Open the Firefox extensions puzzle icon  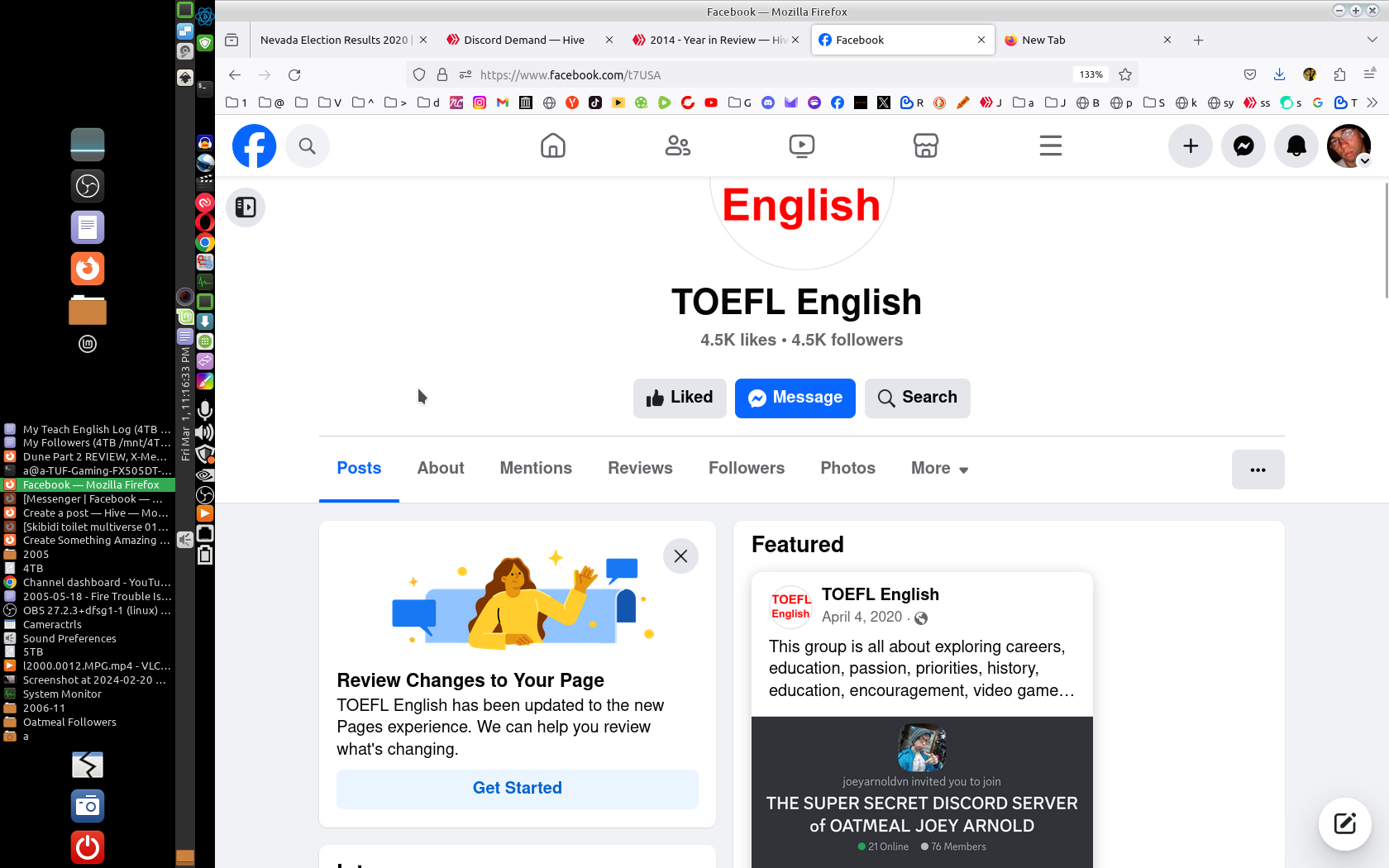point(1339,74)
